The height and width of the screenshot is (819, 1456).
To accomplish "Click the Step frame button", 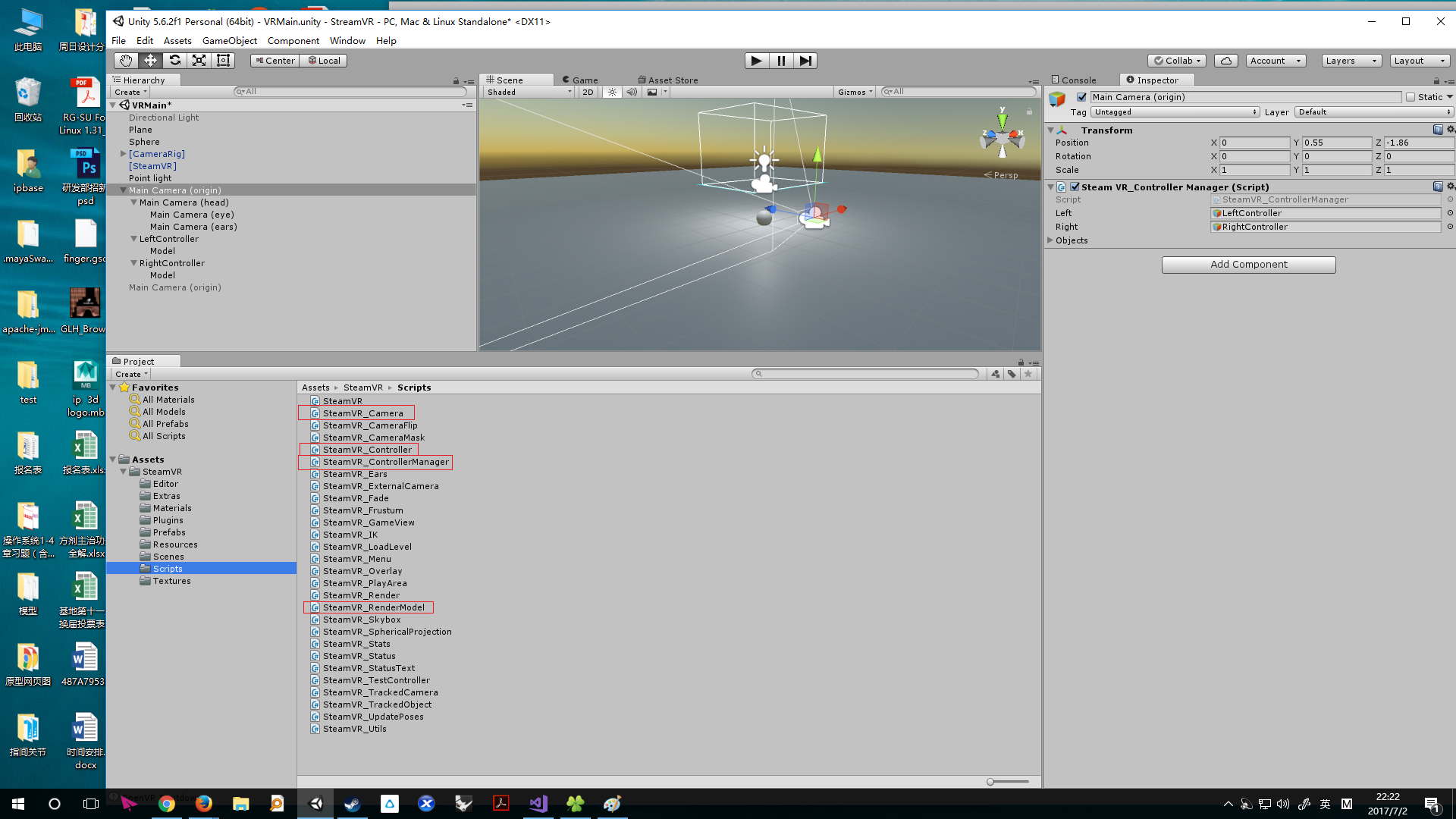I will coord(805,61).
